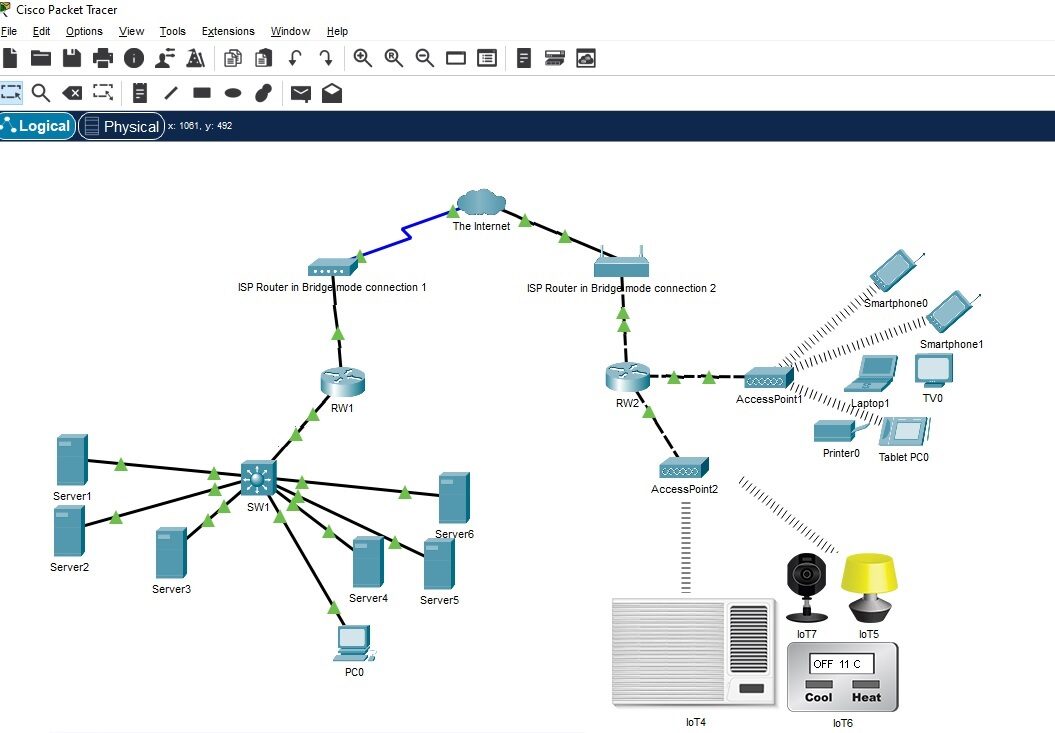The width and height of the screenshot is (1055, 733).
Task: Click the Print icon in toolbar
Action: [103, 58]
